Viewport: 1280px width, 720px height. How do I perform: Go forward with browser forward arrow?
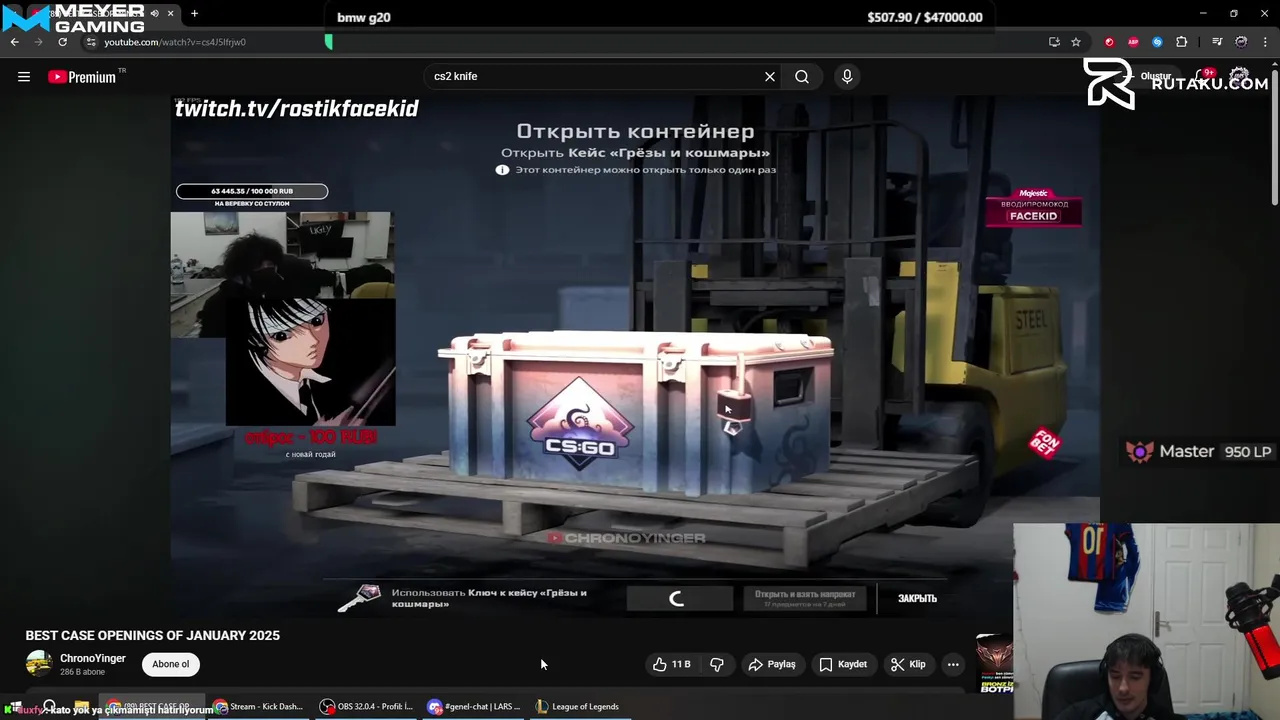(x=38, y=42)
